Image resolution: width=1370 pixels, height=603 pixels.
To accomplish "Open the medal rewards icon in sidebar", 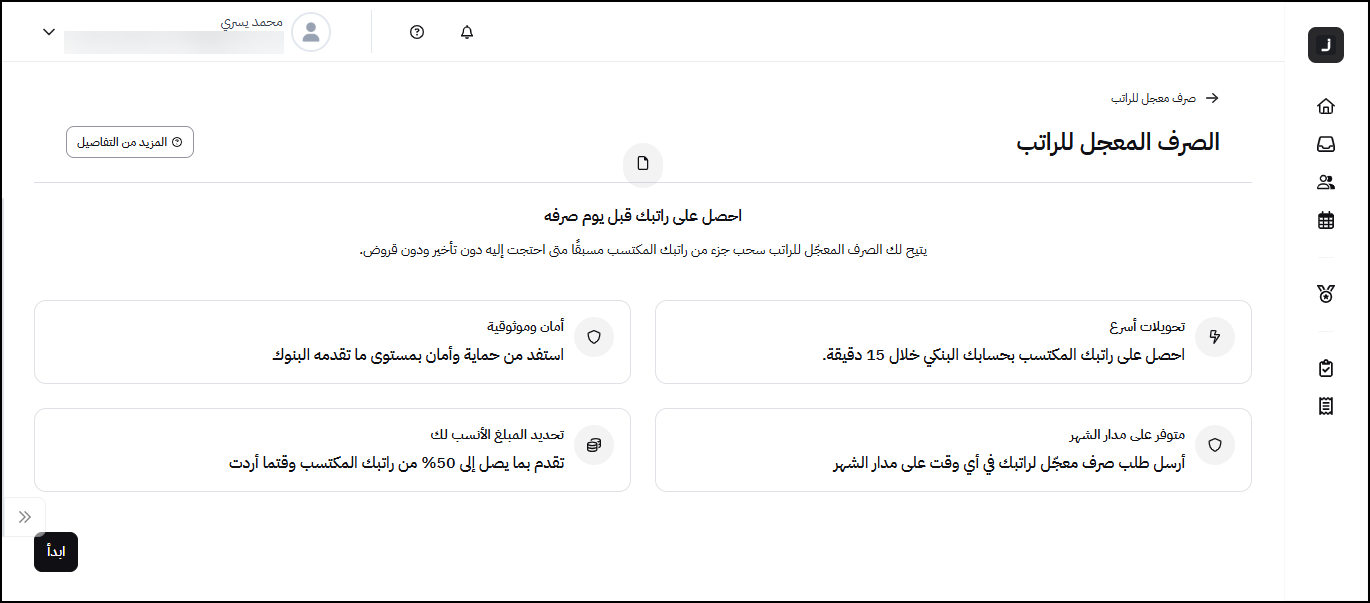I will pyautogui.click(x=1326, y=293).
